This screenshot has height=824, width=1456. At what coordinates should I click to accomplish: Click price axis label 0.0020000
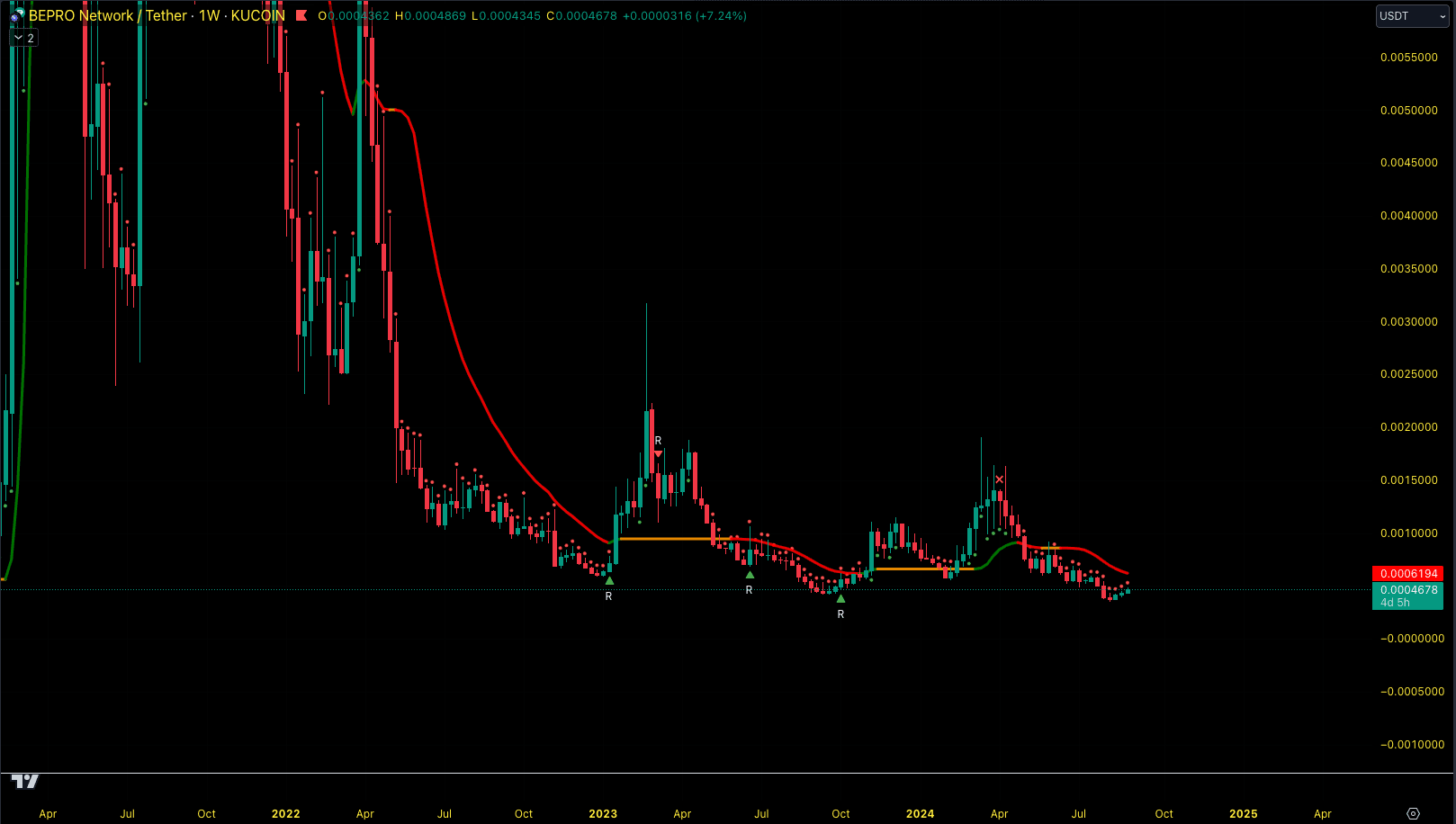click(x=1409, y=426)
